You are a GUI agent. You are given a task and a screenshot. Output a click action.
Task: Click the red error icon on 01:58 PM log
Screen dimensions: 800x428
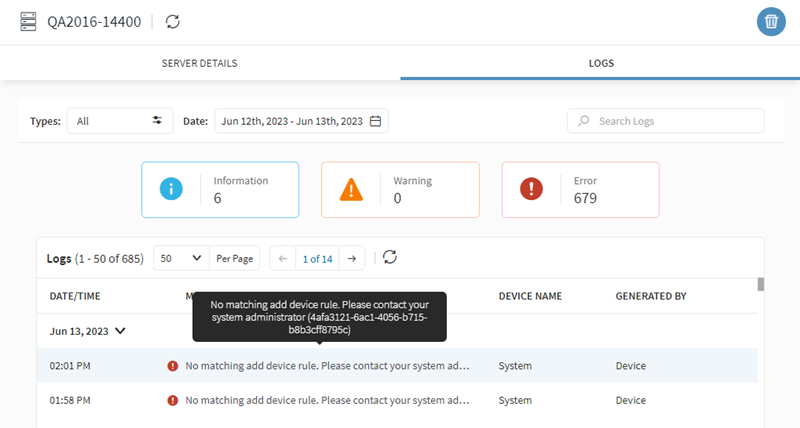173,400
